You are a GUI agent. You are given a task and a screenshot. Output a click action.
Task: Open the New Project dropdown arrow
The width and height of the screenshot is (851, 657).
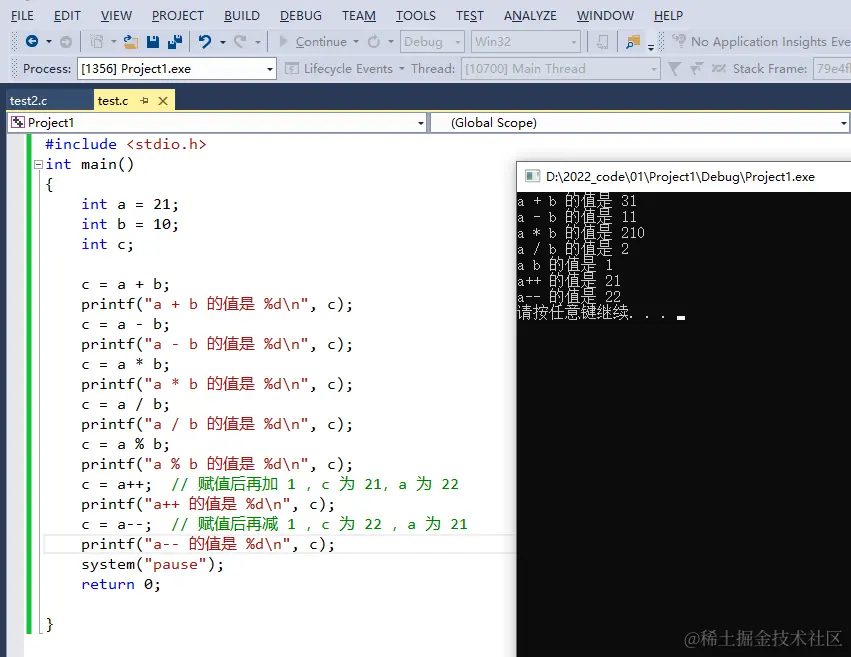(113, 41)
